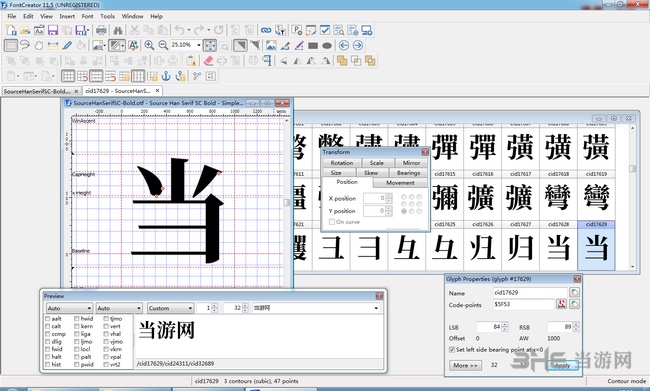Image resolution: width=650 pixels, height=391 pixels.
Task: Enable the vrt2 feature checkbox
Action: coord(106,364)
